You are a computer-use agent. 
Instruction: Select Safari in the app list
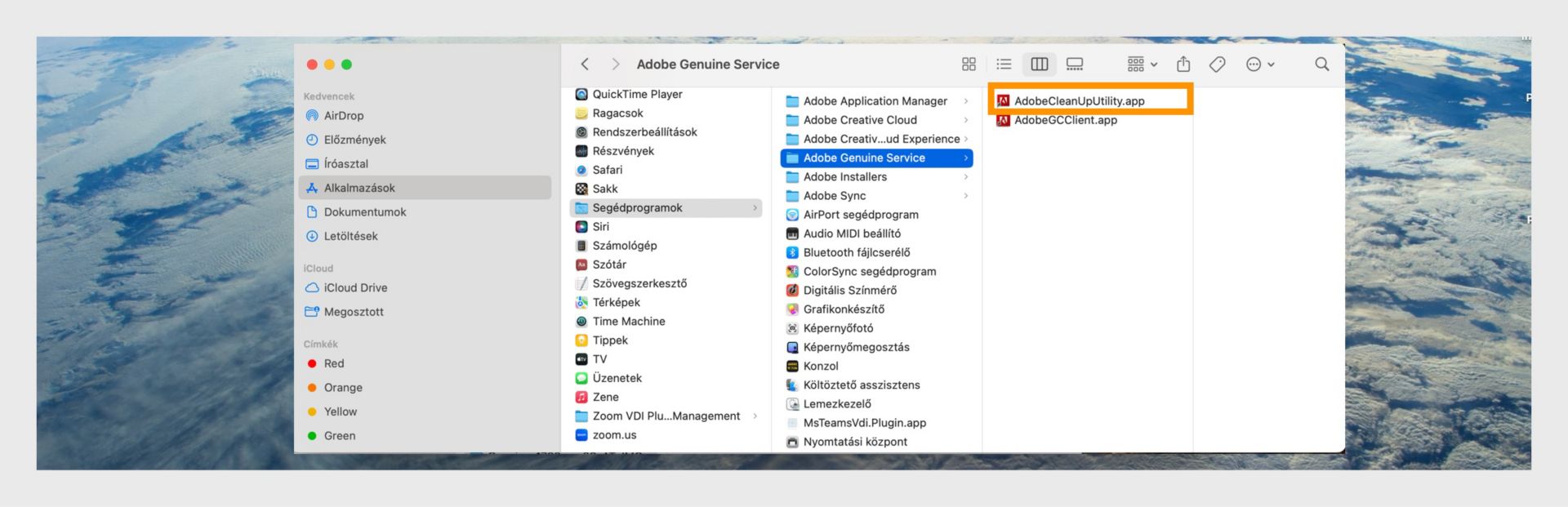click(x=666, y=170)
